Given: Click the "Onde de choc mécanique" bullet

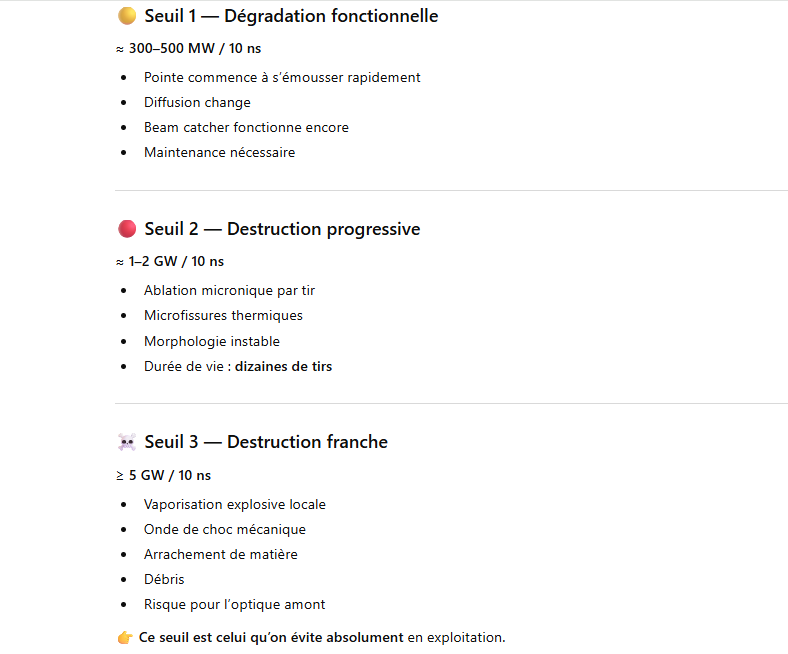Looking at the screenshot, I should 224,529.
